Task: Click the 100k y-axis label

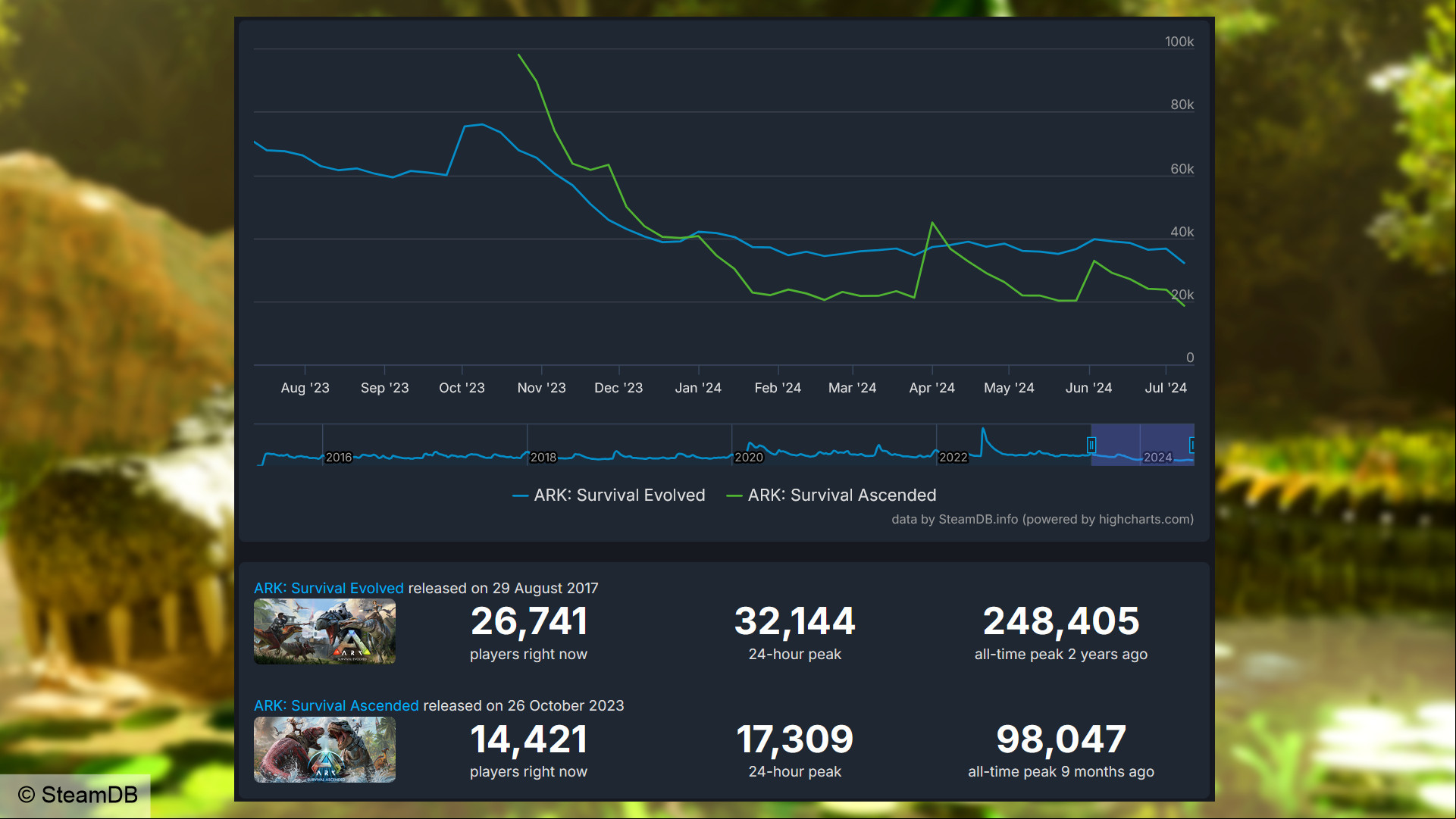Action: [1179, 42]
